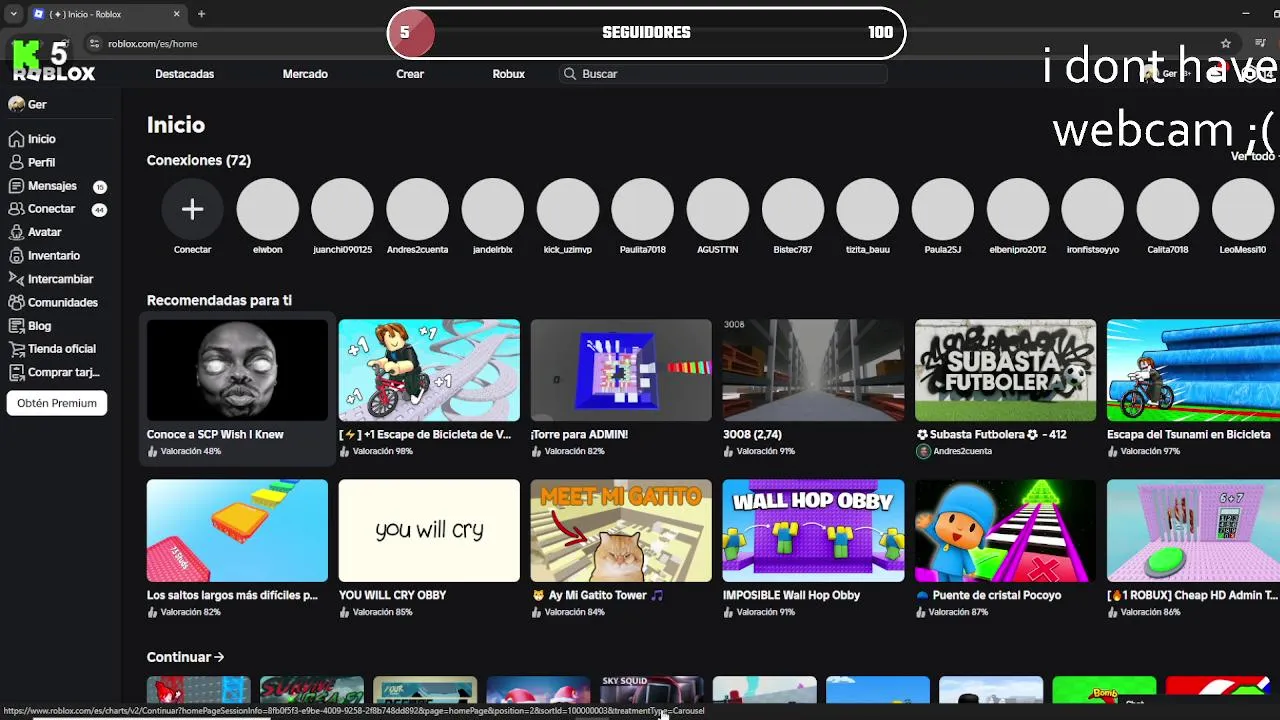Click the Buscar search field

pyautogui.click(x=723, y=74)
